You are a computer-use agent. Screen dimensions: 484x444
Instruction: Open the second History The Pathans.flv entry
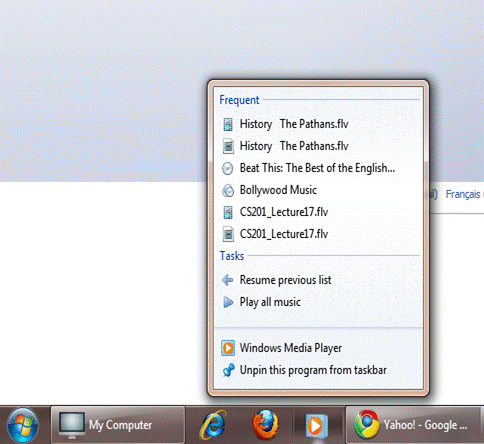[x=318, y=146]
